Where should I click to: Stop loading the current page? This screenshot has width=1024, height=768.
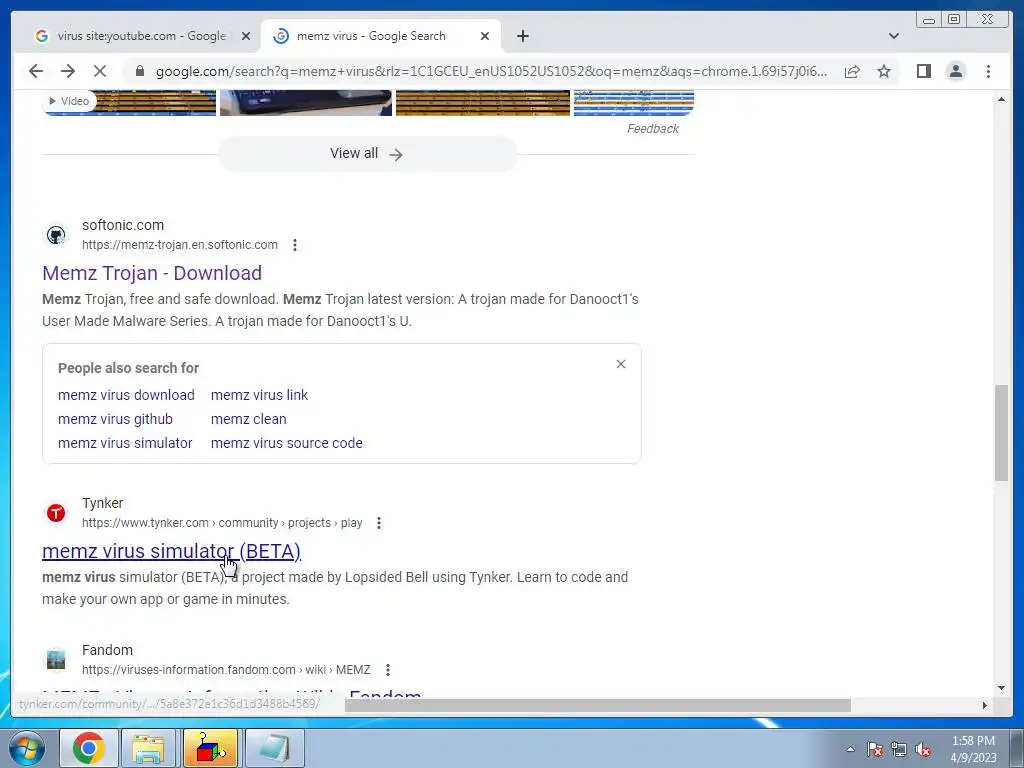tap(100, 71)
